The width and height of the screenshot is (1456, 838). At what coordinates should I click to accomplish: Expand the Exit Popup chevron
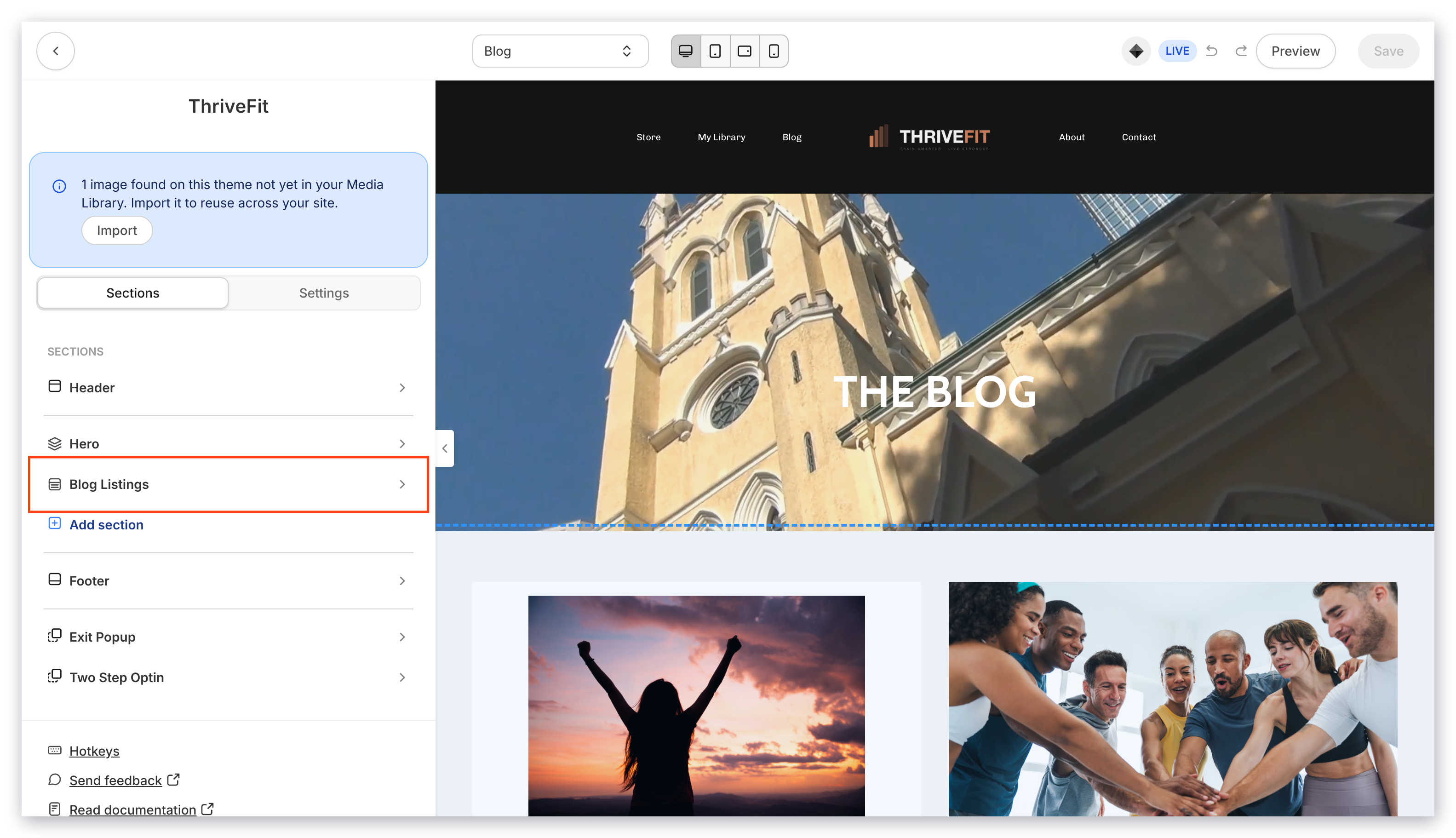pos(402,637)
